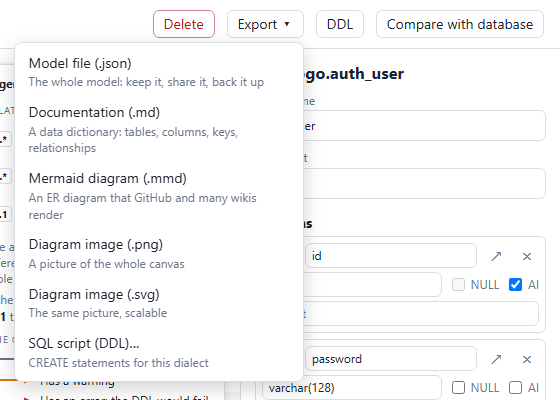Viewport: 560px width, 400px height.
Task: Open the password column arrow icon
Action: [496, 359]
